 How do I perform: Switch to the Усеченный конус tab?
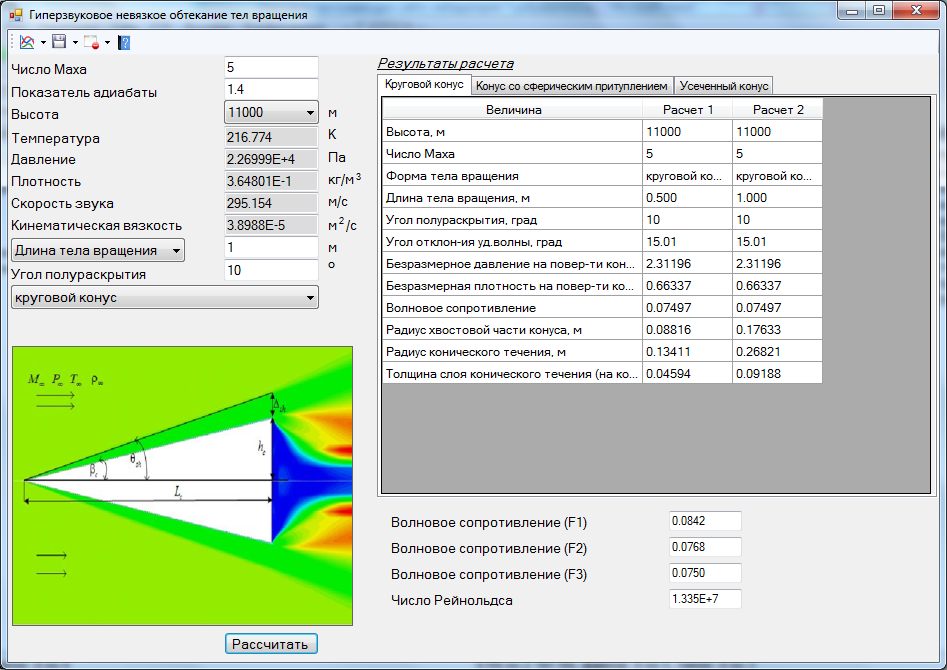tap(724, 86)
